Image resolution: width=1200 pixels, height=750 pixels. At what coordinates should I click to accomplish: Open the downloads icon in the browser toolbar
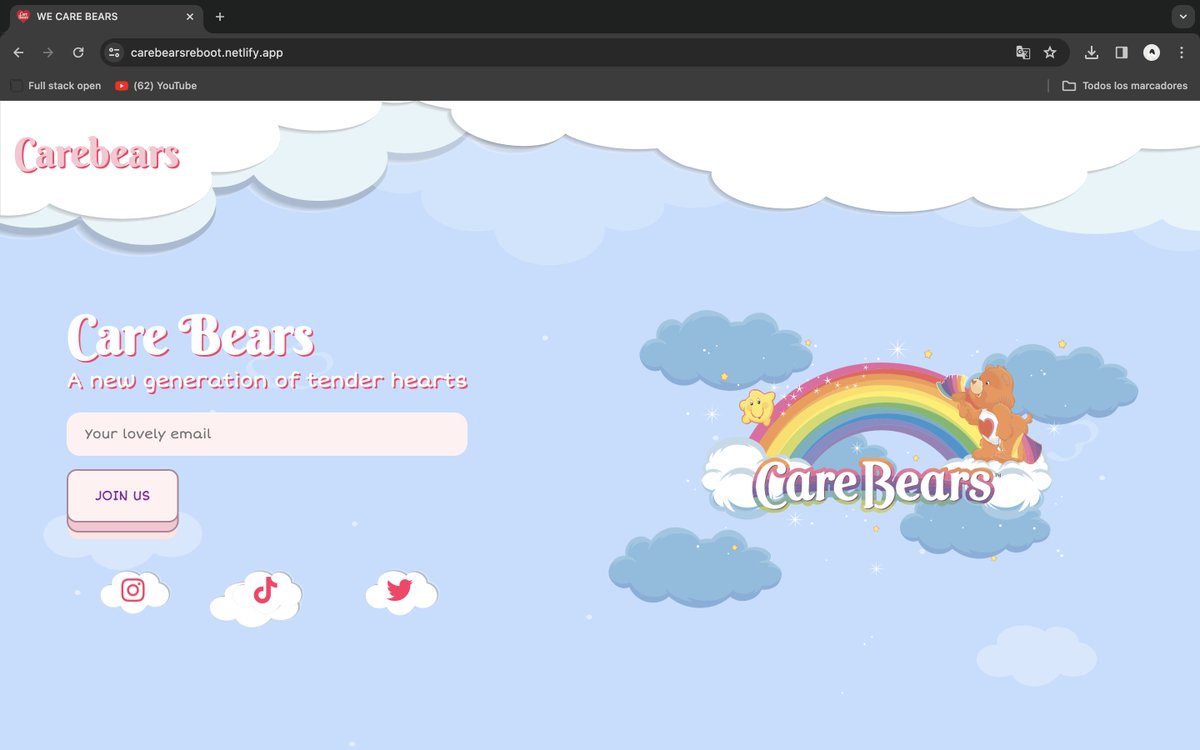pos(1091,52)
